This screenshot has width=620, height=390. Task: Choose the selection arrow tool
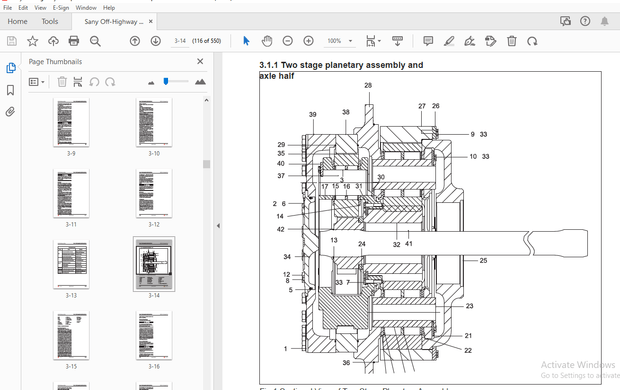pos(246,41)
